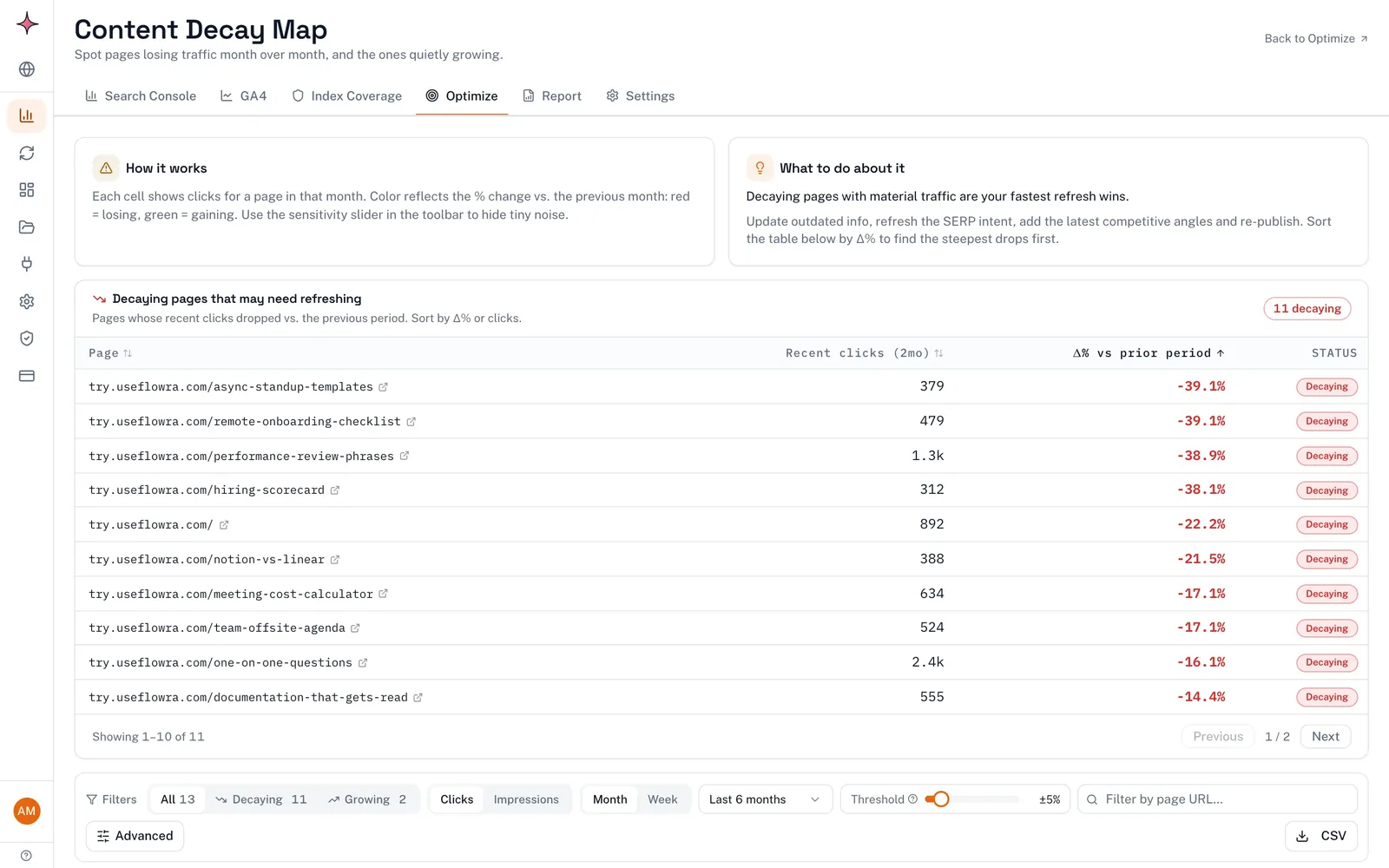Click the STATUS column header
This screenshot has height=868, width=1389.
[x=1333, y=353]
